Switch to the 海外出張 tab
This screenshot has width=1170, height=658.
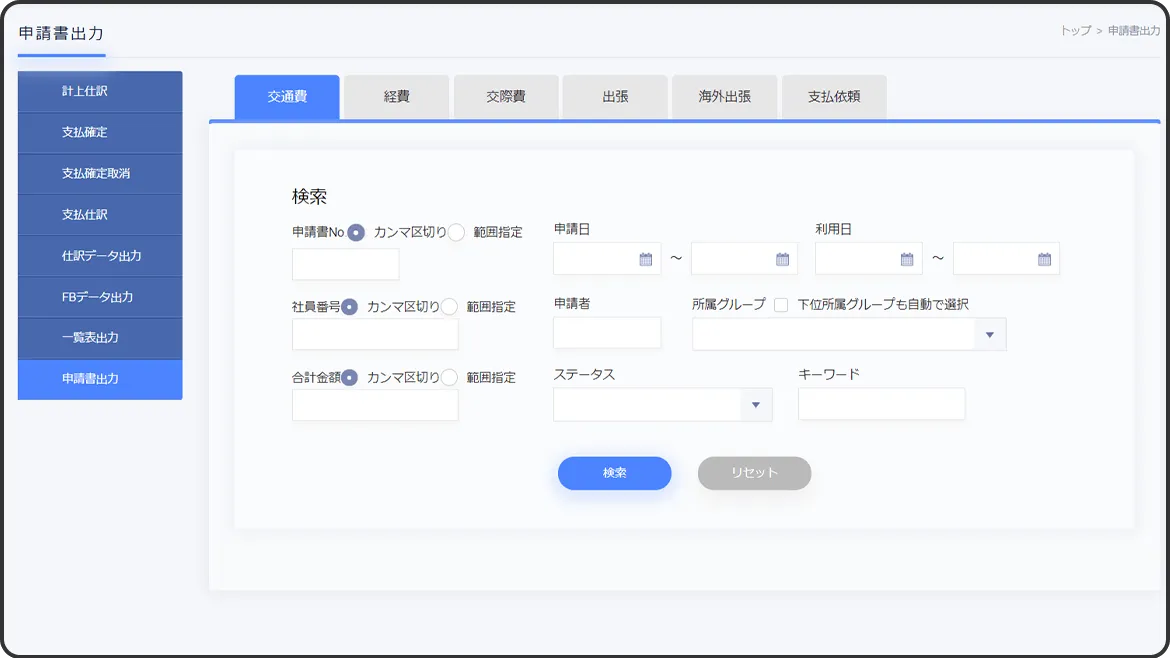tap(725, 97)
